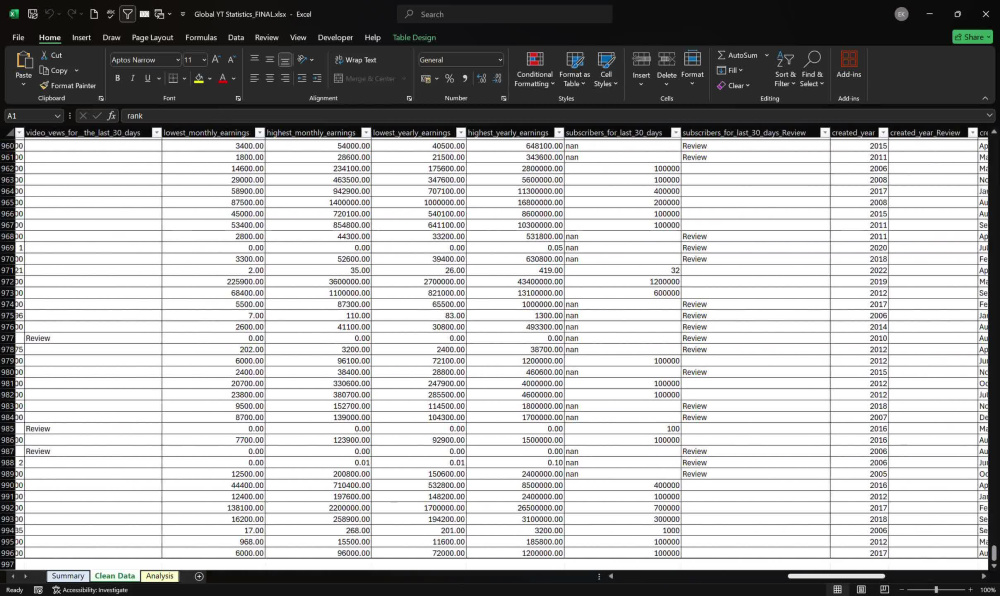1000x596 pixels.
Task: Switch to the Insert ribbon tab
Action: 81,38
